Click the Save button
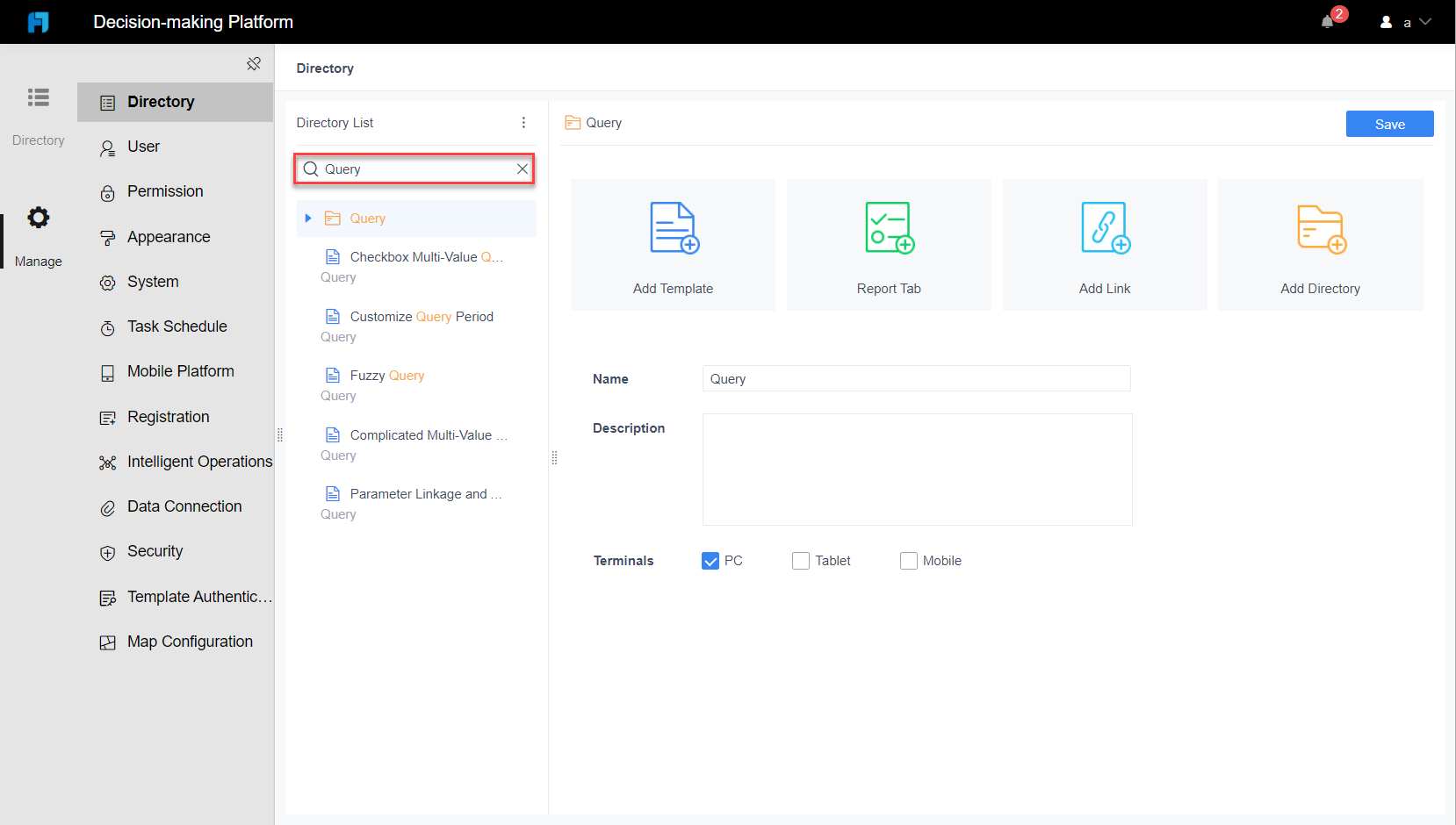1456x825 pixels. [x=1389, y=124]
